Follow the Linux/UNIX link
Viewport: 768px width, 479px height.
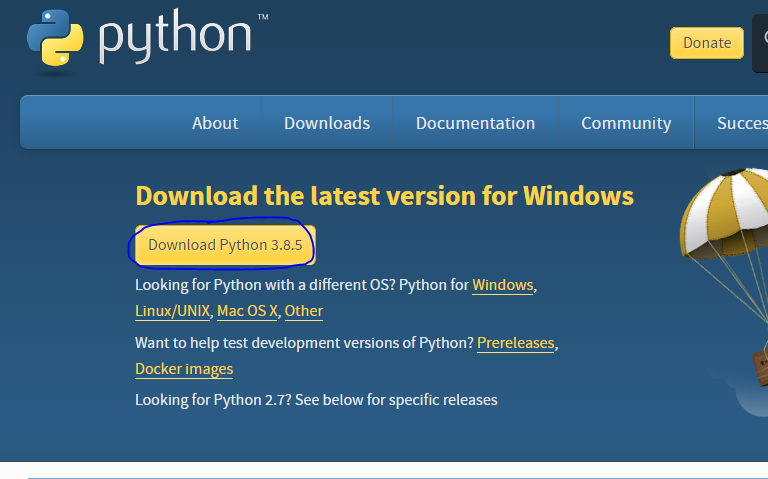click(x=172, y=311)
